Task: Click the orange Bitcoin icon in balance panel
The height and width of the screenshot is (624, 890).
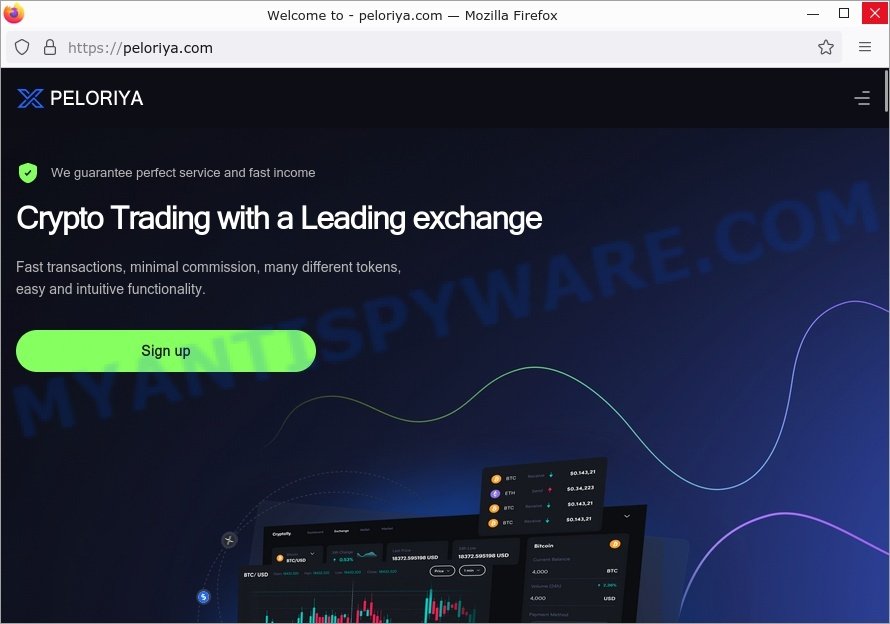Action: 615,544
